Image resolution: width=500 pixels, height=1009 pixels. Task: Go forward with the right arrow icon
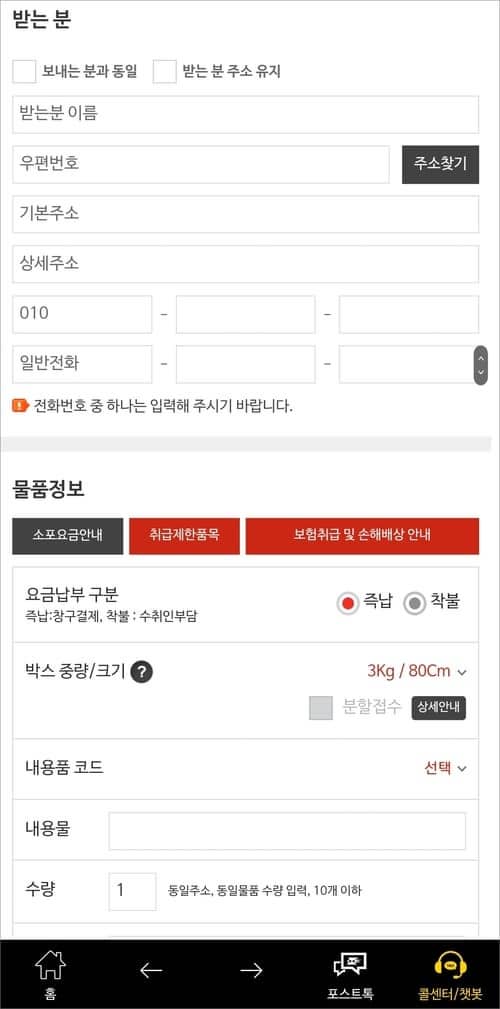[251, 970]
